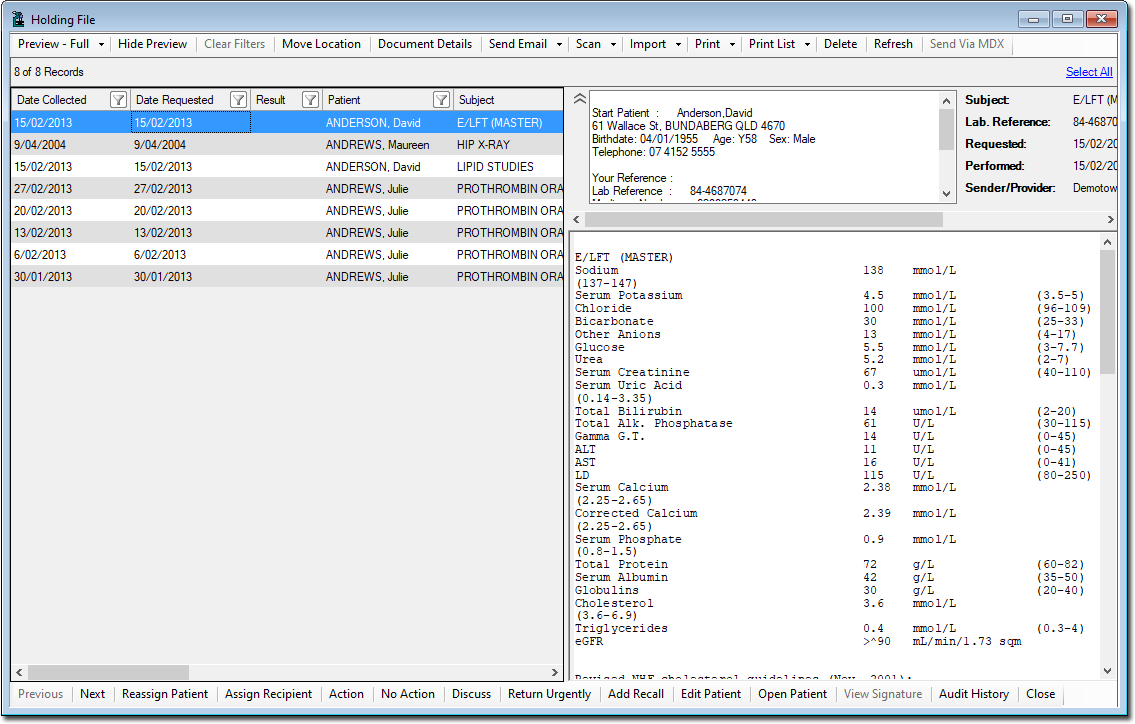This screenshot has height=724, width=1135.
Task: Select the ANDREWS, Maureen HIP X-RAY row
Action: (x=287, y=145)
